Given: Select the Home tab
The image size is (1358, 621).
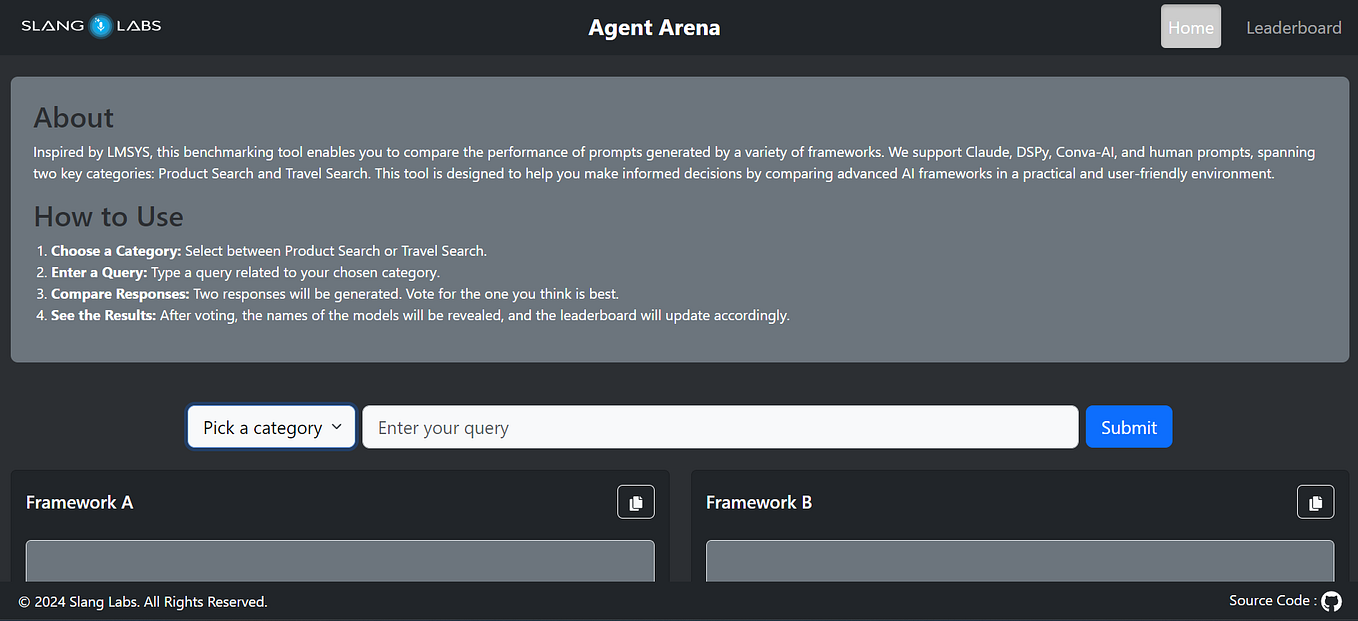Looking at the screenshot, I should coord(1190,26).
